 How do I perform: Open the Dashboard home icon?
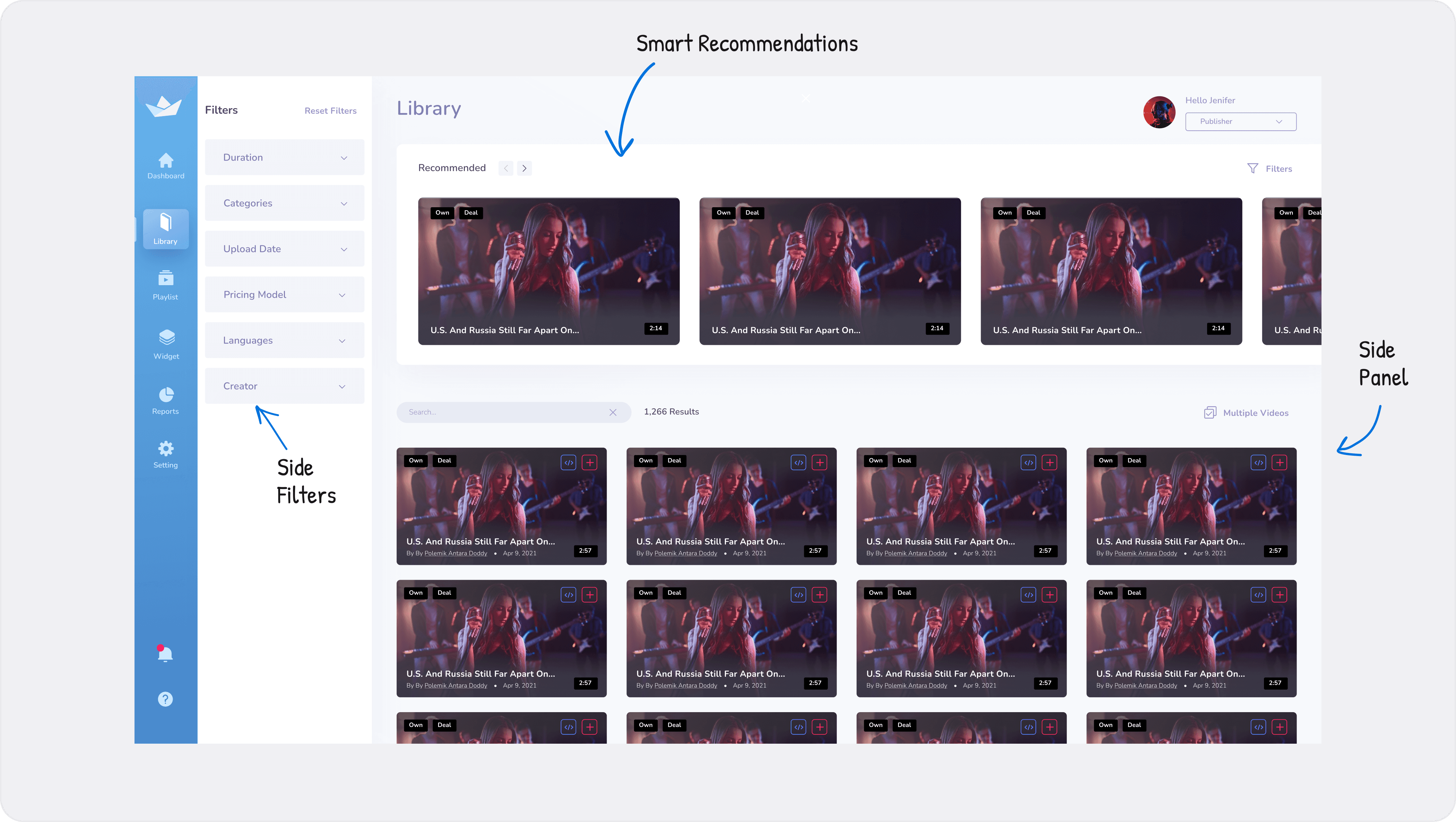166,161
